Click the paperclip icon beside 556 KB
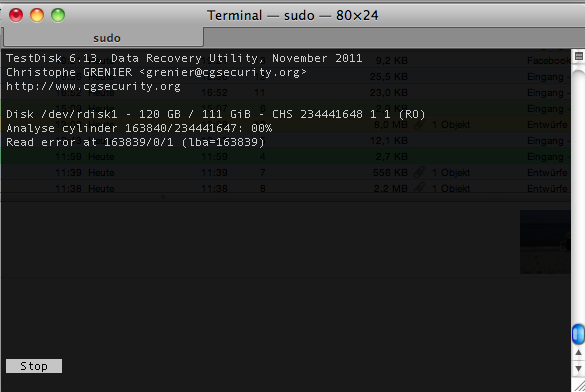Viewport: 585px width, 392px height. (x=419, y=172)
